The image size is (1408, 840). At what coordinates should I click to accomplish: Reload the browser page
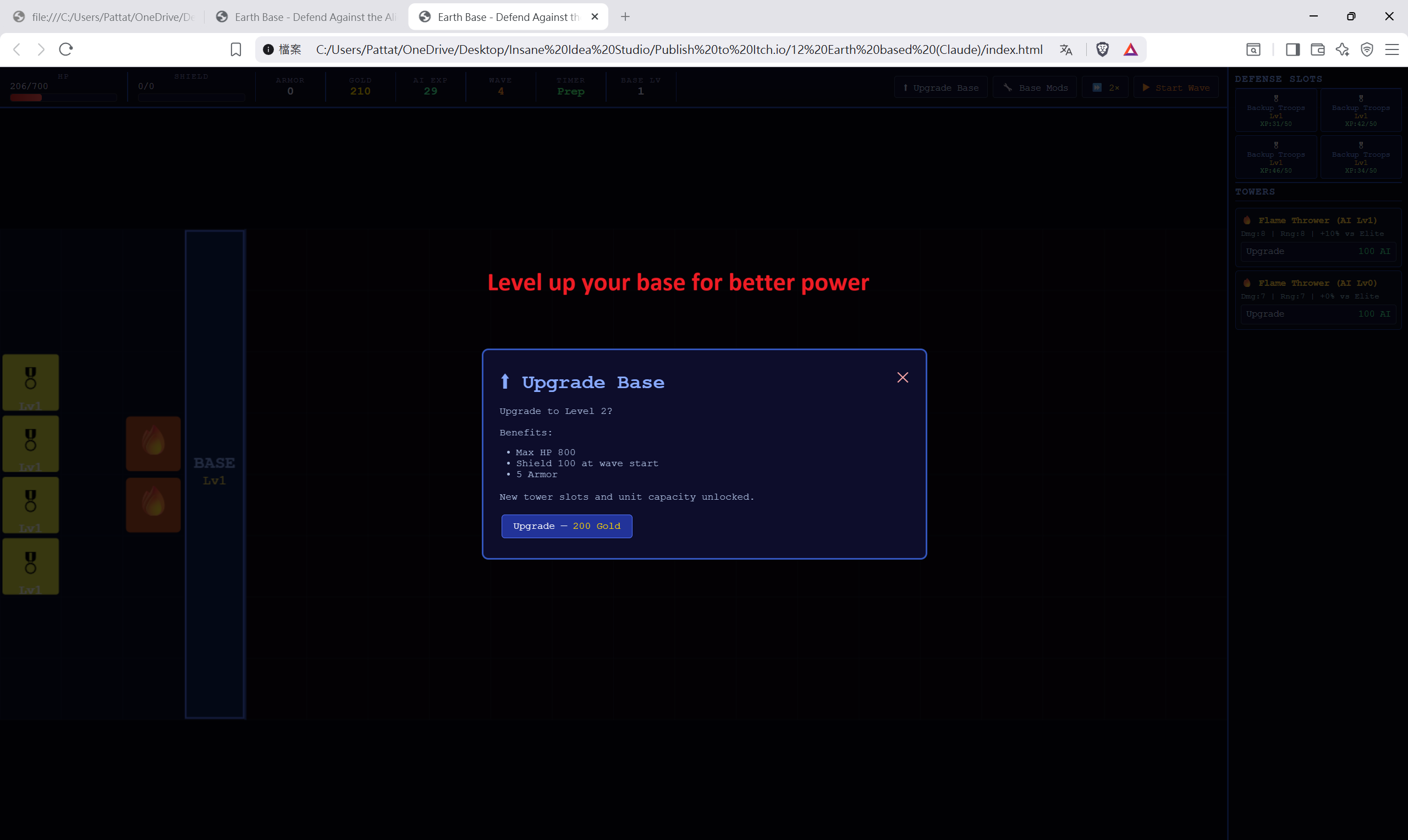pos(65,50)
